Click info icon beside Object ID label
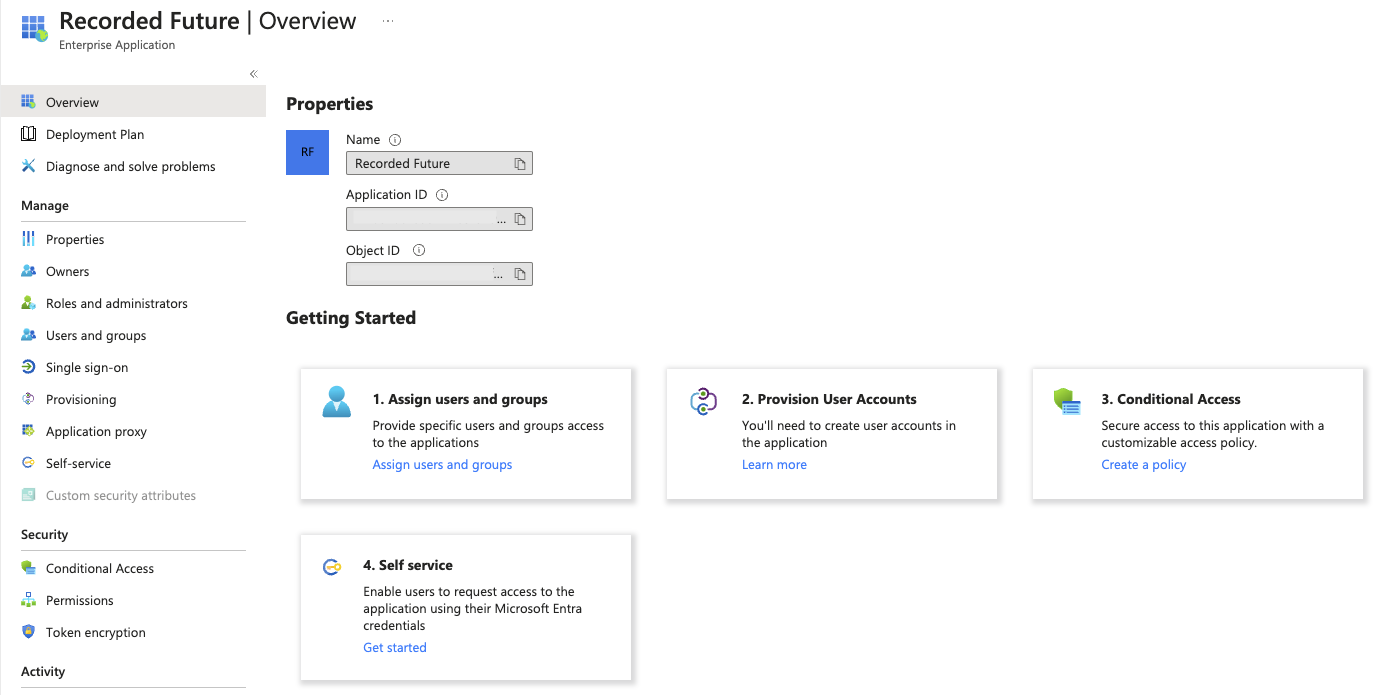The image size is (1376, 695). 419,251
